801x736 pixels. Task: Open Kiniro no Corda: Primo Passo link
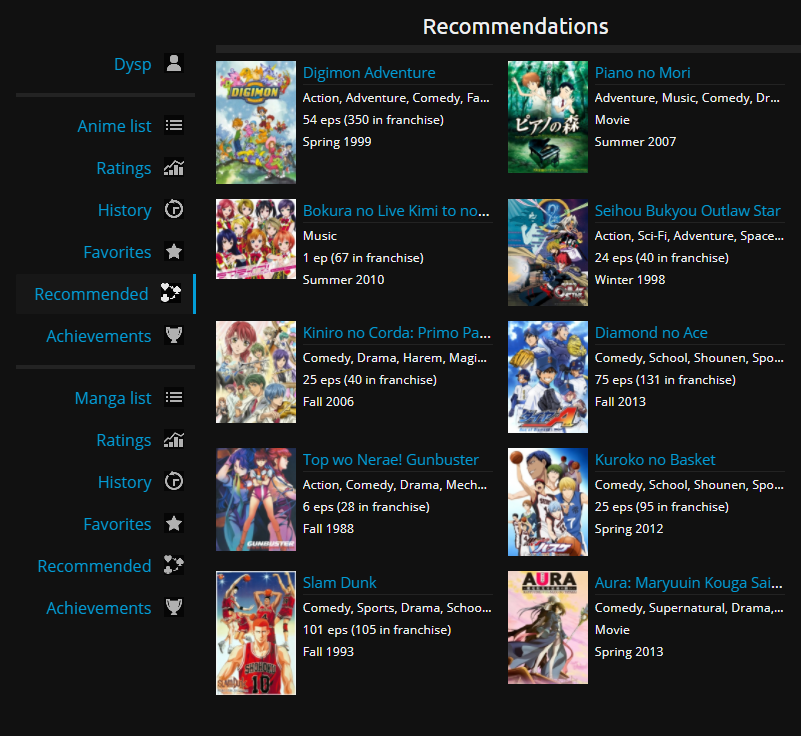(x=396, y=333)
